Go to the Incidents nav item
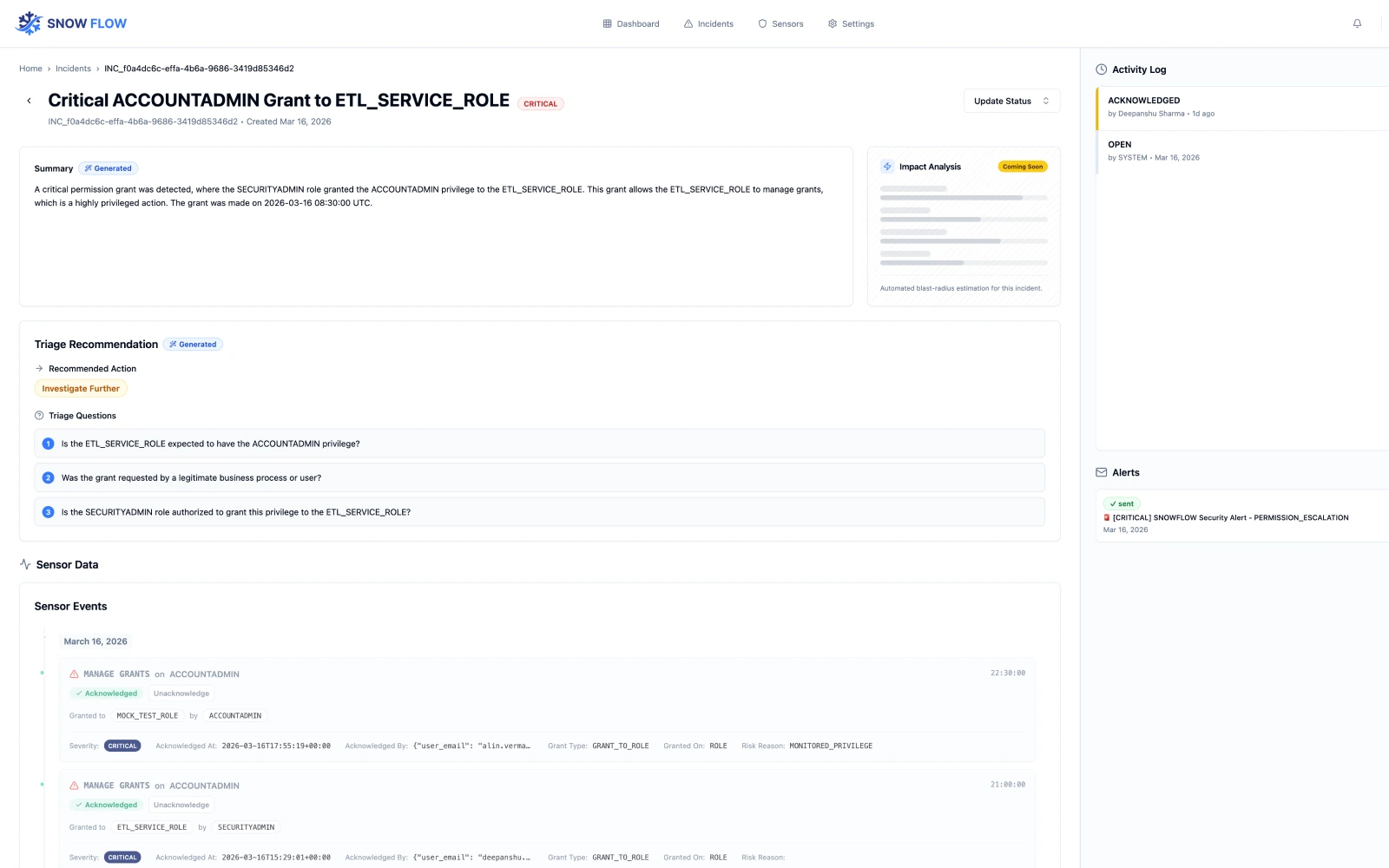Viewport: 1389px width, 868px height. pyautogui.click(x=708, y=24)
